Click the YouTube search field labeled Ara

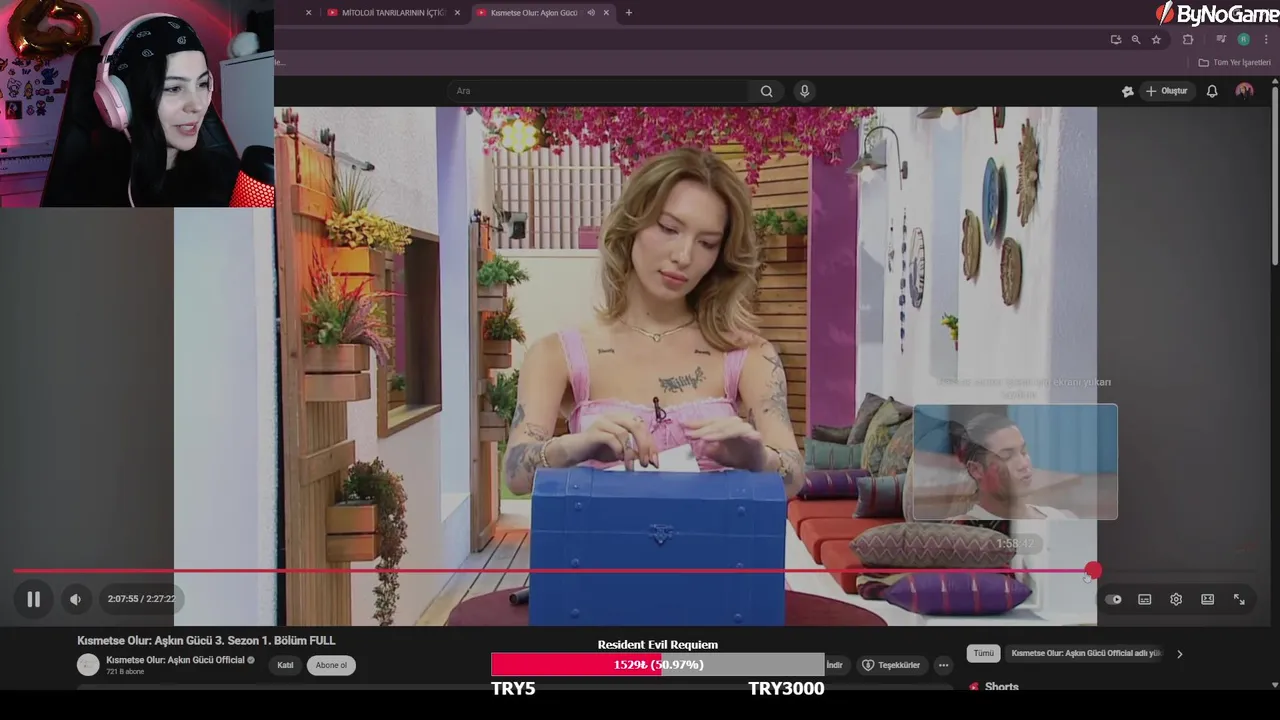pos(598,91)
